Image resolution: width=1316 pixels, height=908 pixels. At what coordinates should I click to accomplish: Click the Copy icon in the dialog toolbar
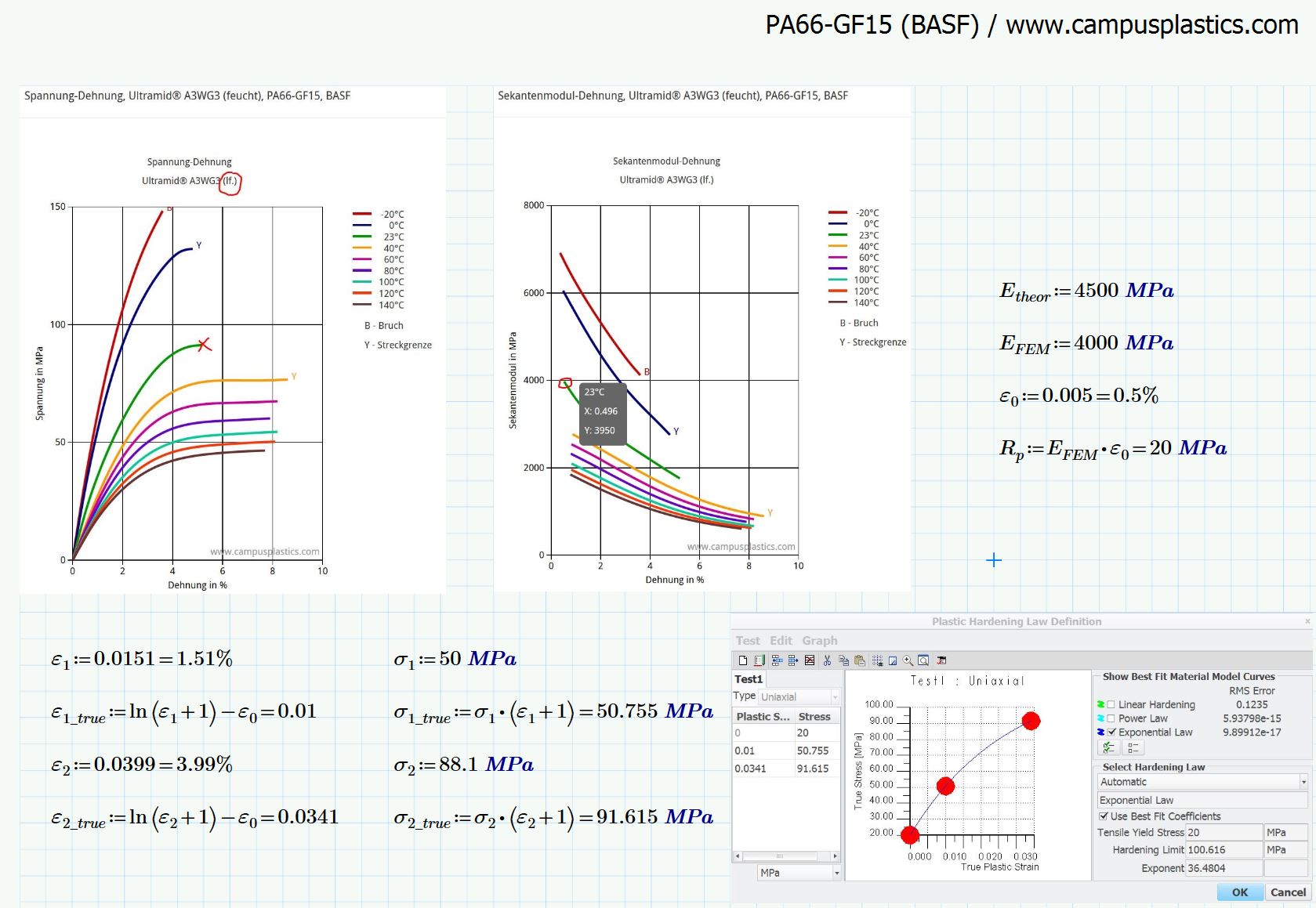click(843, 660)
